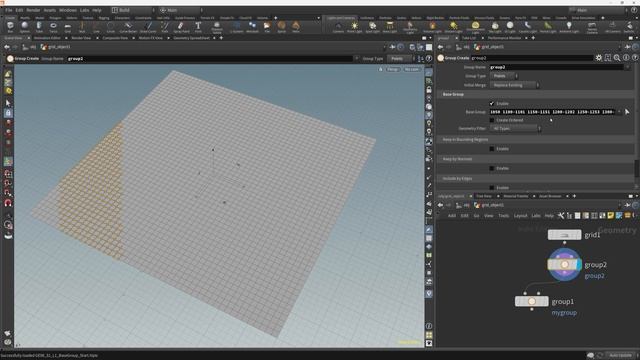The height and width of the screenshot is (360, 640).
Task: Toggle the display flag on group2 node
Action: pyautogui.click(x=579, y=264)
